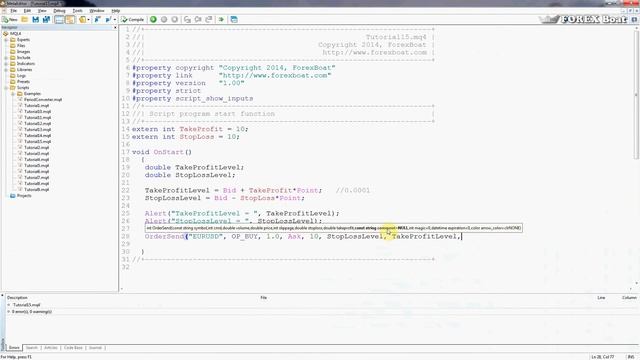
Task: Click the extern int TakeProfit line
Action: tap(190, 129)
